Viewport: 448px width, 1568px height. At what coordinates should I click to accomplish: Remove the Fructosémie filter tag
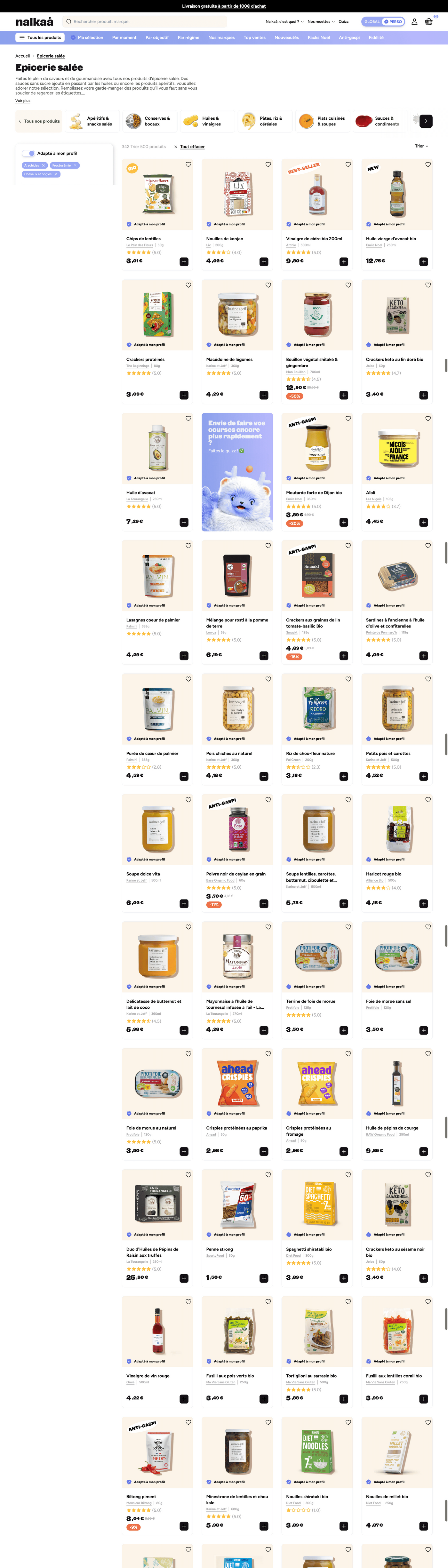click(x=75, y=165)
